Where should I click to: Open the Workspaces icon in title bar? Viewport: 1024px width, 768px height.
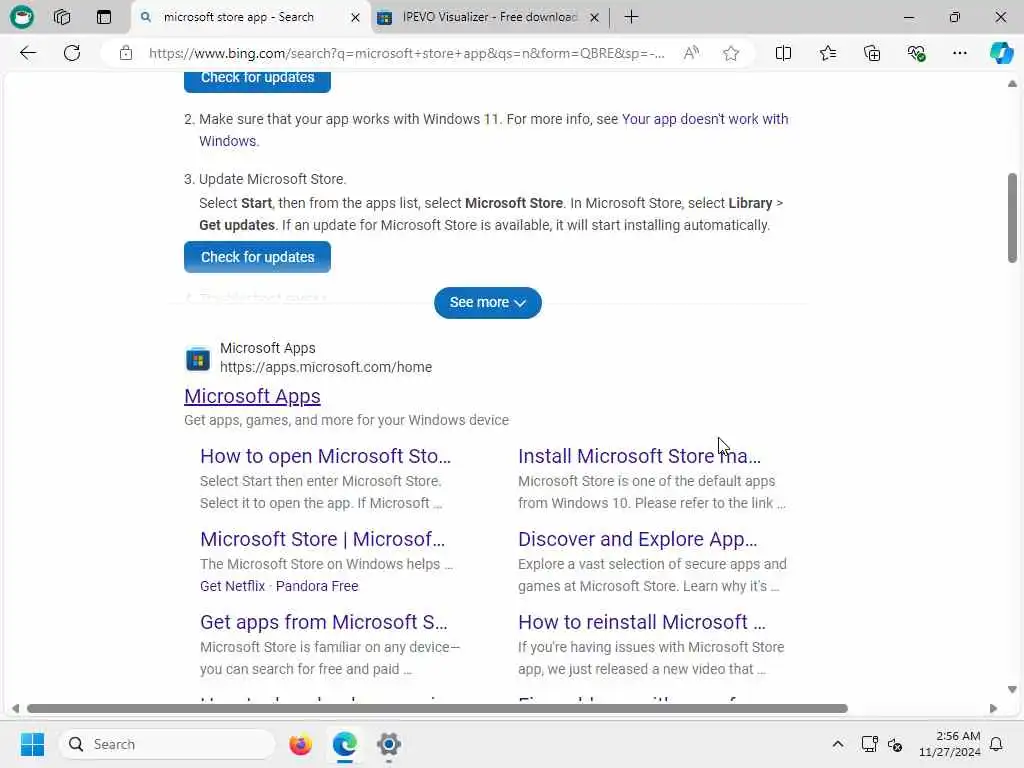coord(62,17)
